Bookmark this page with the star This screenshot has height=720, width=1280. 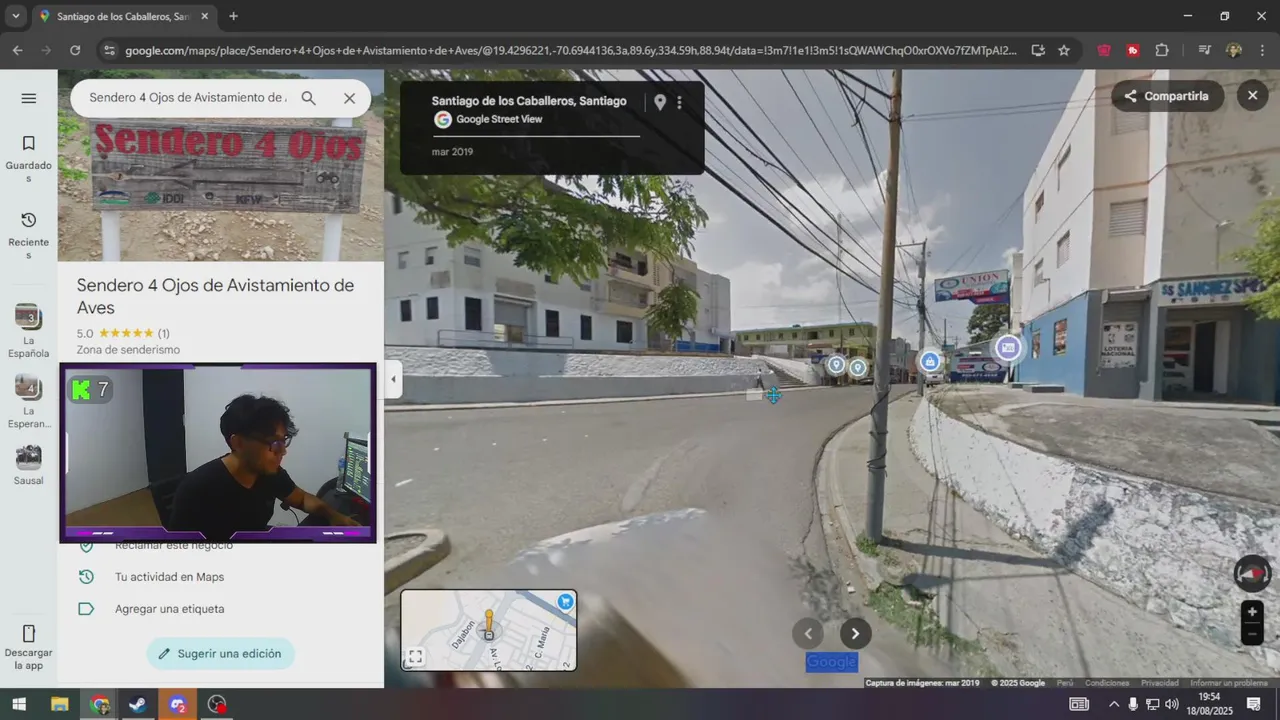(1064, 50)
